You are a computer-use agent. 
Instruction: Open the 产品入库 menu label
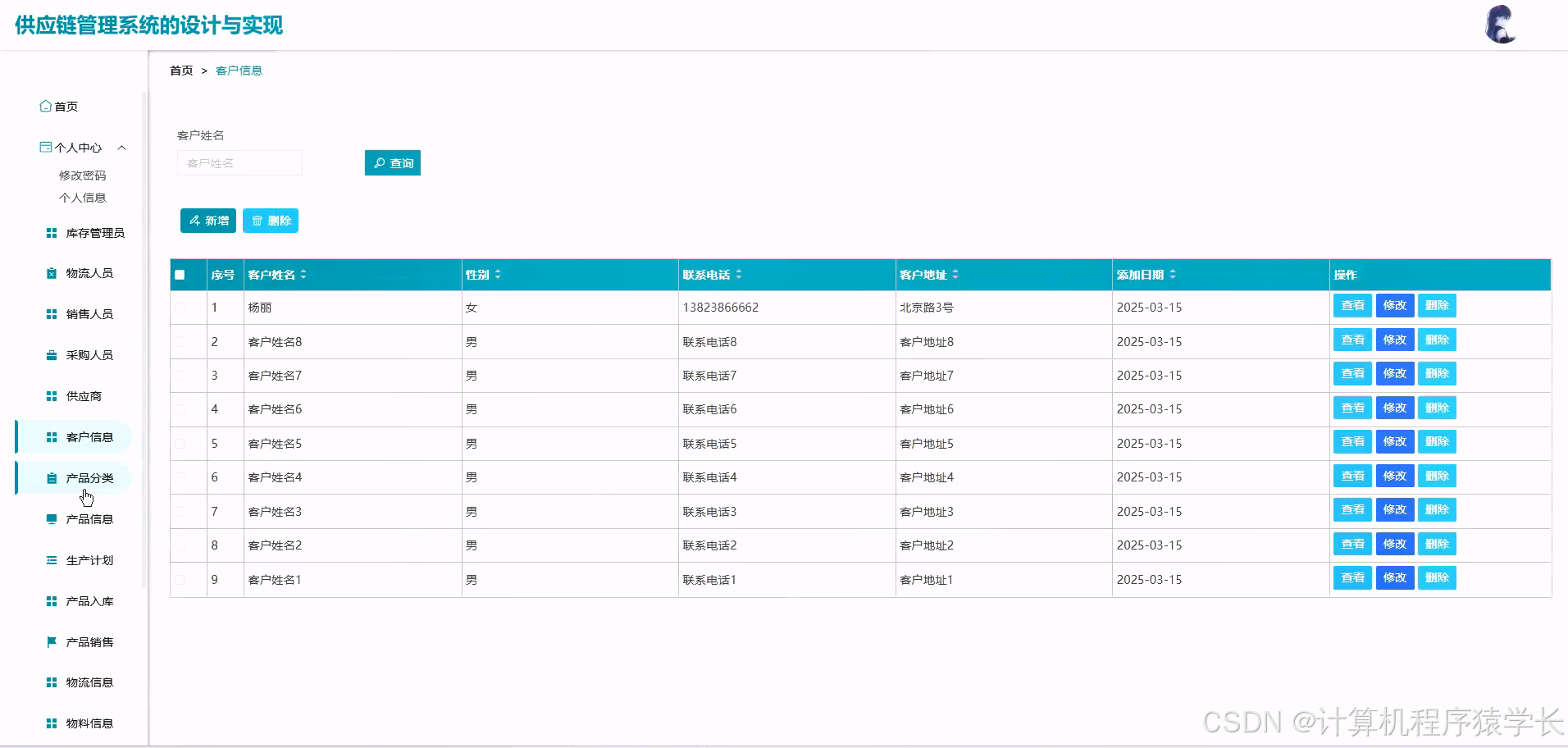(x=89, y=601)
